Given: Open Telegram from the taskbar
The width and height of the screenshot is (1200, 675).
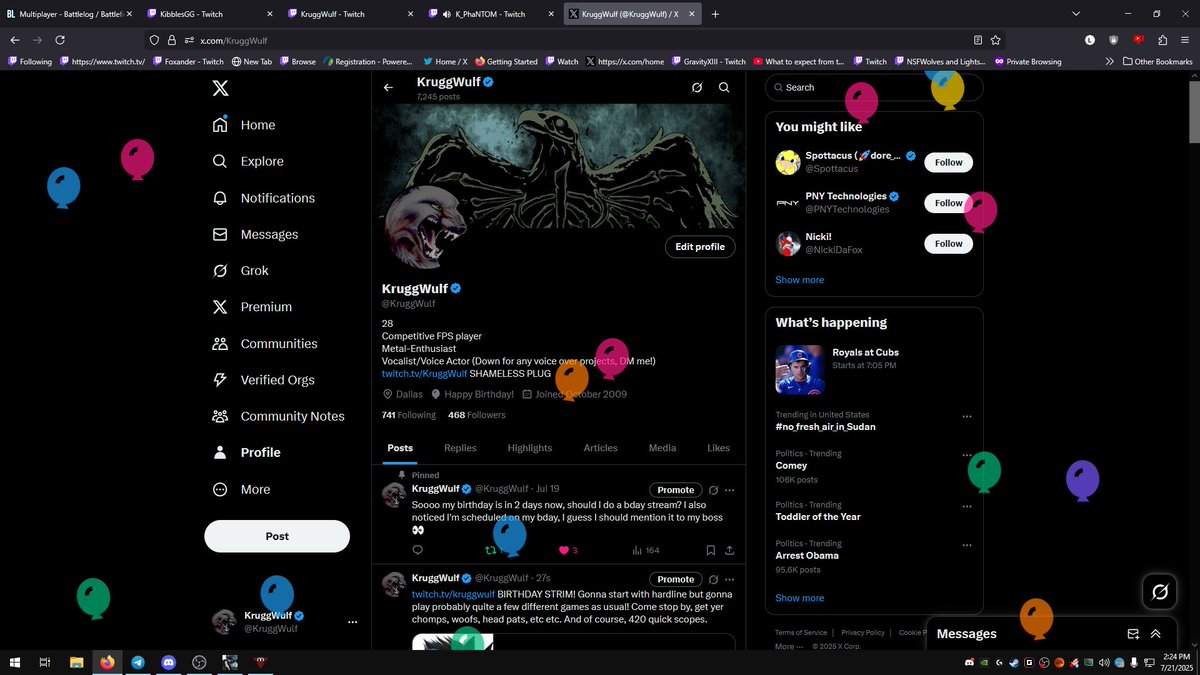Looking at the screenshot, I should pos(137,662).
